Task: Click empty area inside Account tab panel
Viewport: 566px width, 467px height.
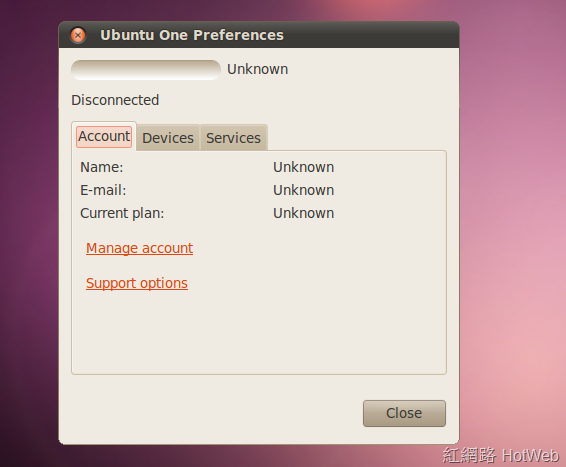Action: (x=289, y=325)
